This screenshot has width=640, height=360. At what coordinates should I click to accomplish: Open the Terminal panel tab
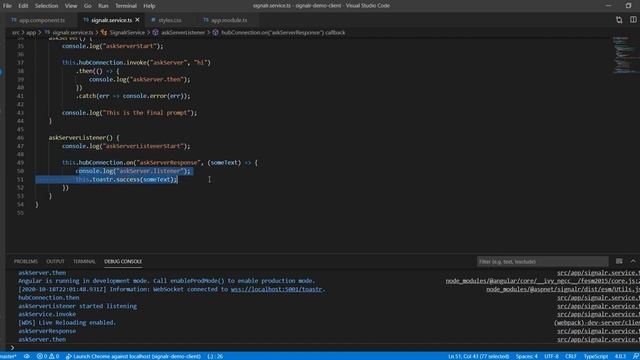pyautogui.click(x=84, y=261)
